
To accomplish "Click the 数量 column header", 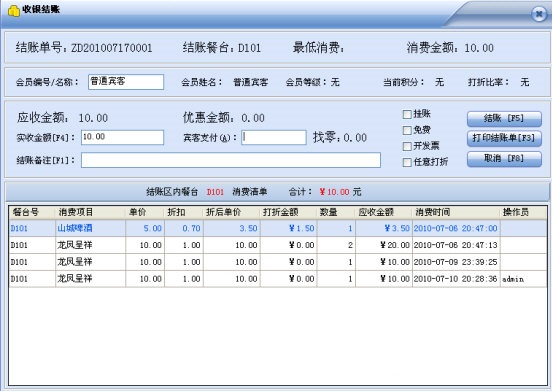I will coord(336,212).
